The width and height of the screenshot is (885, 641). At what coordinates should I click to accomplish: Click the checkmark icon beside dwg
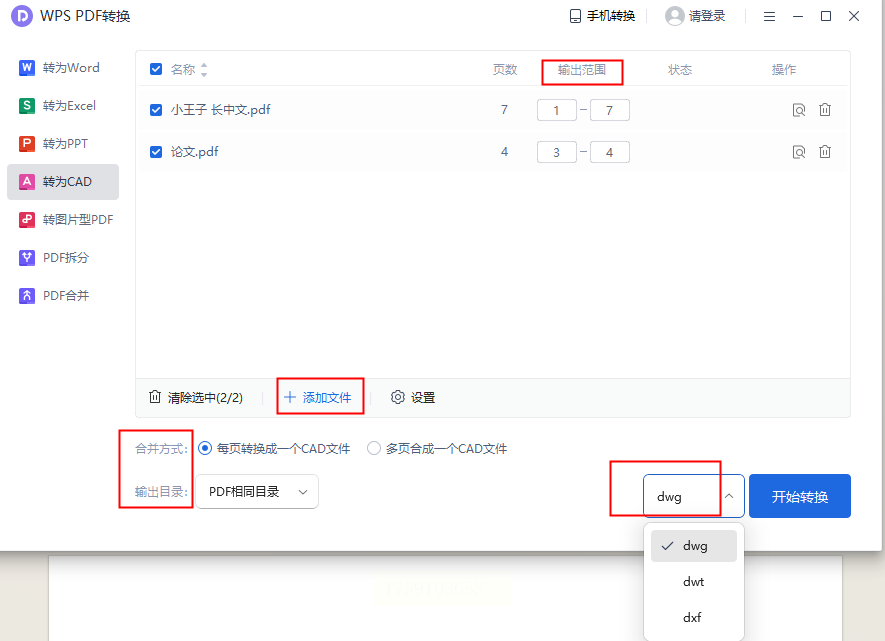click(x=667, y=546)
